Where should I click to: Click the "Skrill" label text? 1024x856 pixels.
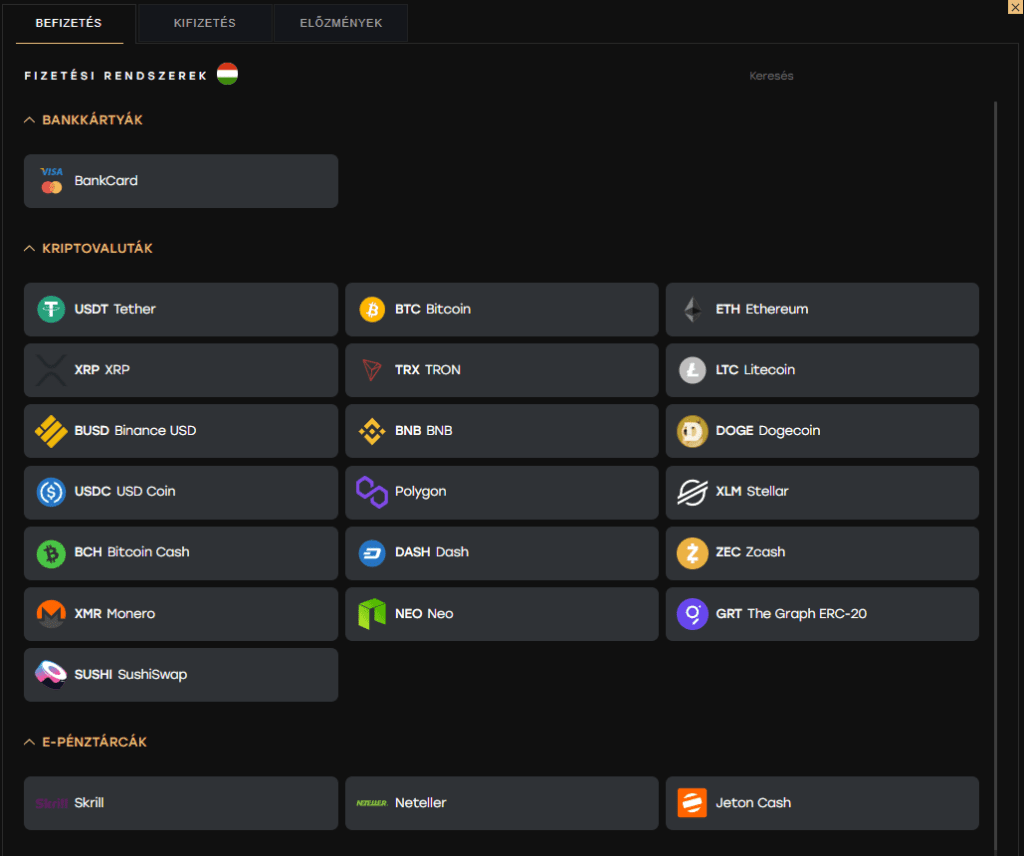pyautogui.click(x=89, y=803)
